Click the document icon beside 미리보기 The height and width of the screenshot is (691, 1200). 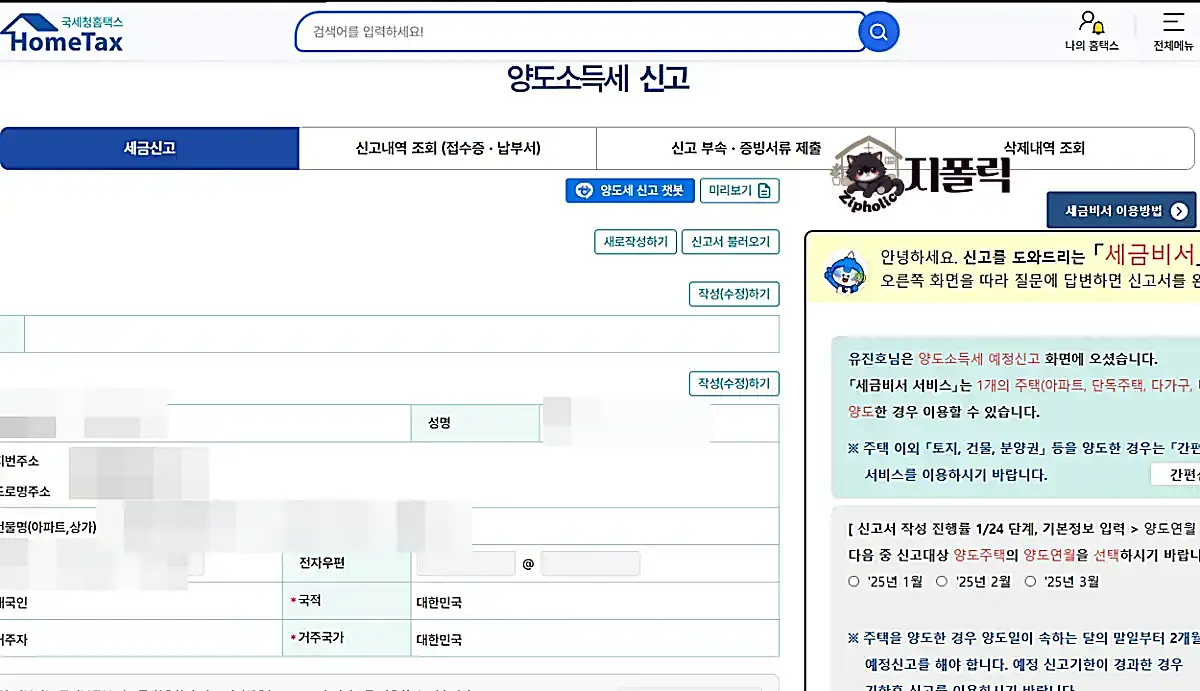click(x=765, y=190)
